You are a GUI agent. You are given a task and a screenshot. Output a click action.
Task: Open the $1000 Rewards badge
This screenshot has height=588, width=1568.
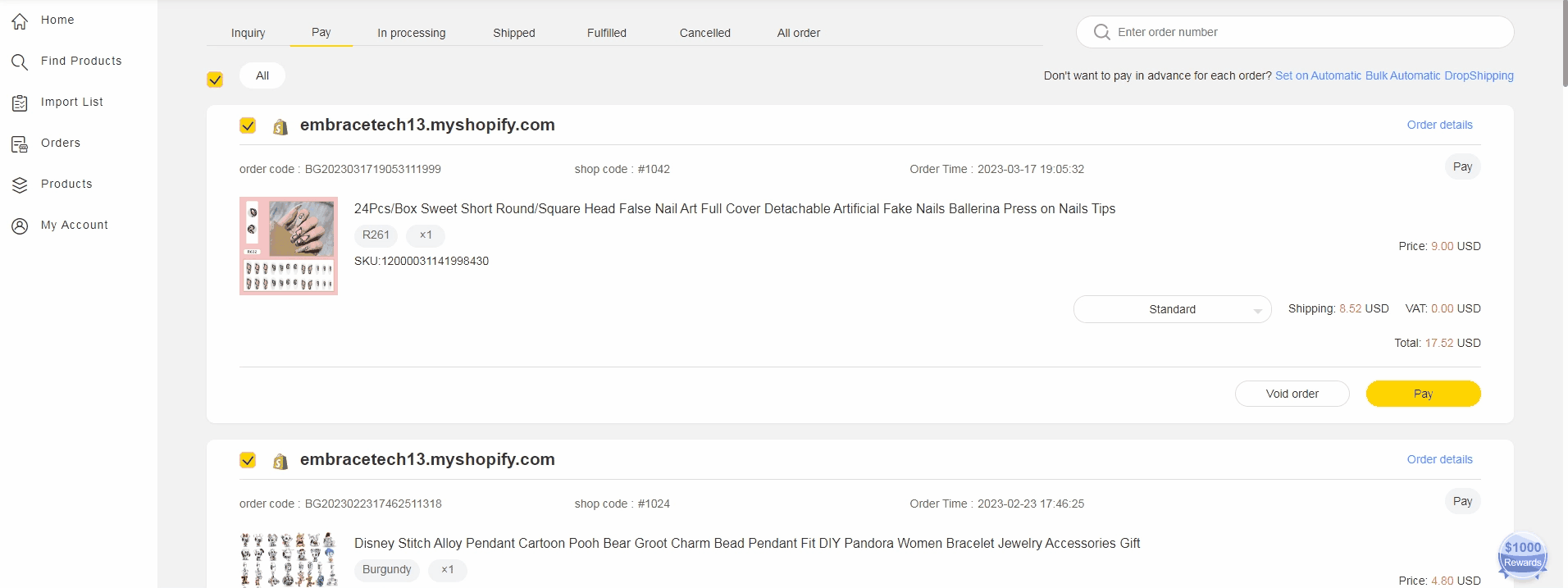click(1522, 556)
